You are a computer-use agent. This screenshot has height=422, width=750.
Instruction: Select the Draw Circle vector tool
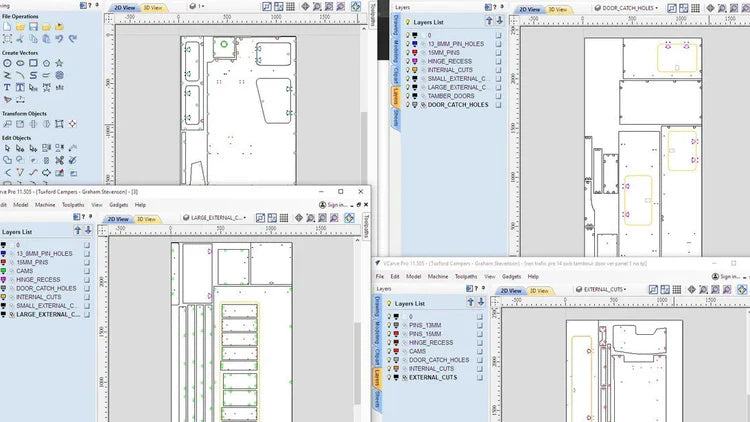[7, 63]
